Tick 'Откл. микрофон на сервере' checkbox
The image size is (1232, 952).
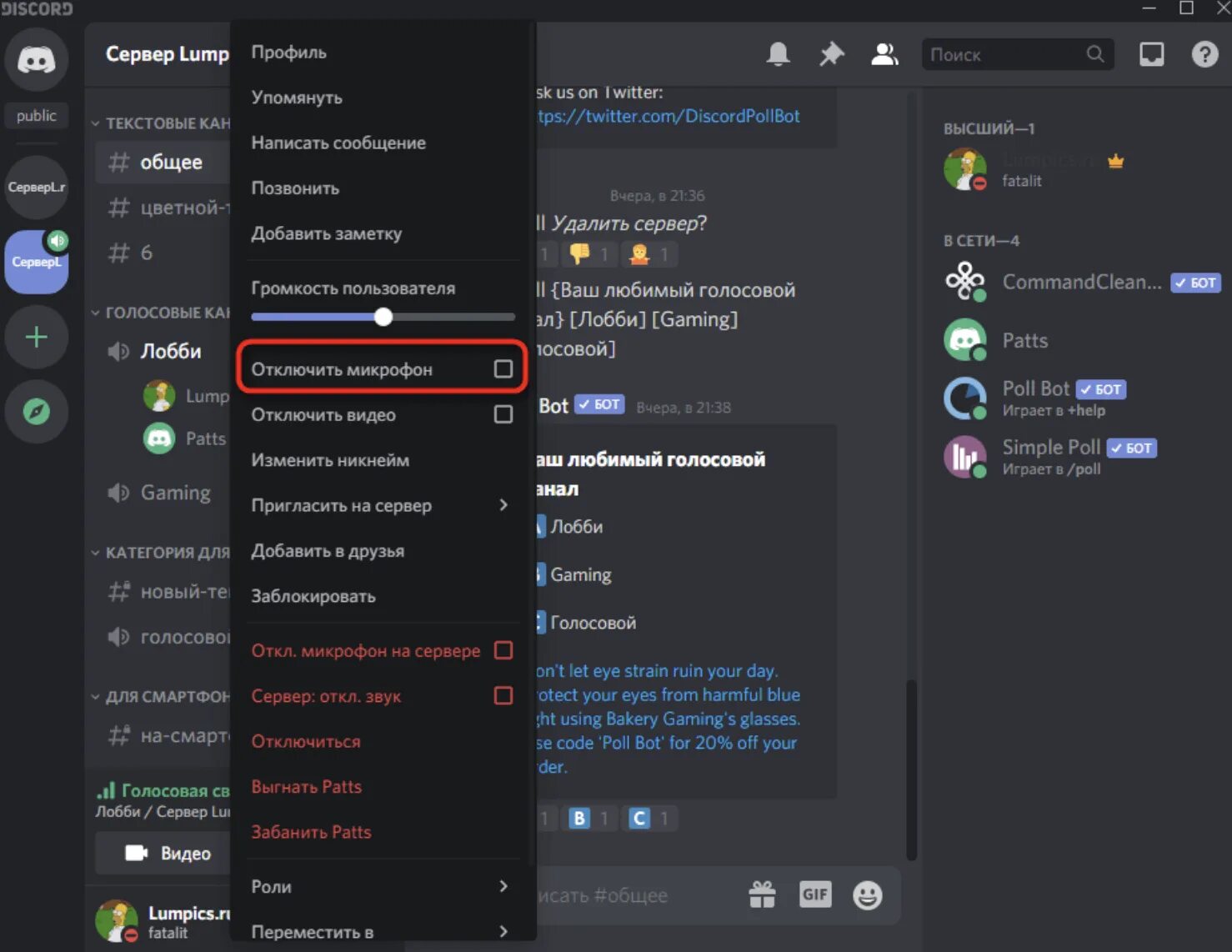click(x=503, y=650)
